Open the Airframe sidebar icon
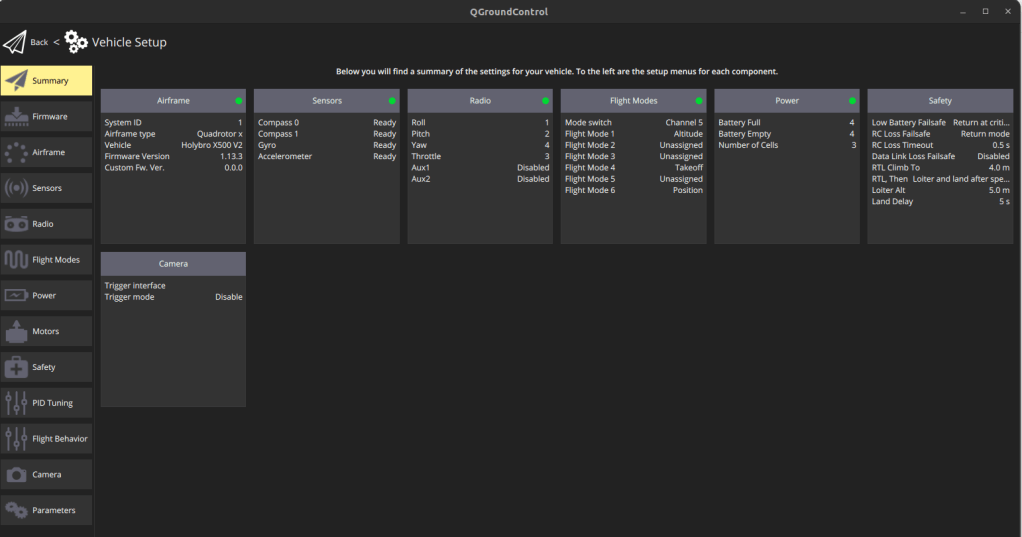The width and height of the screenshot is (1022, 537). 16,152
